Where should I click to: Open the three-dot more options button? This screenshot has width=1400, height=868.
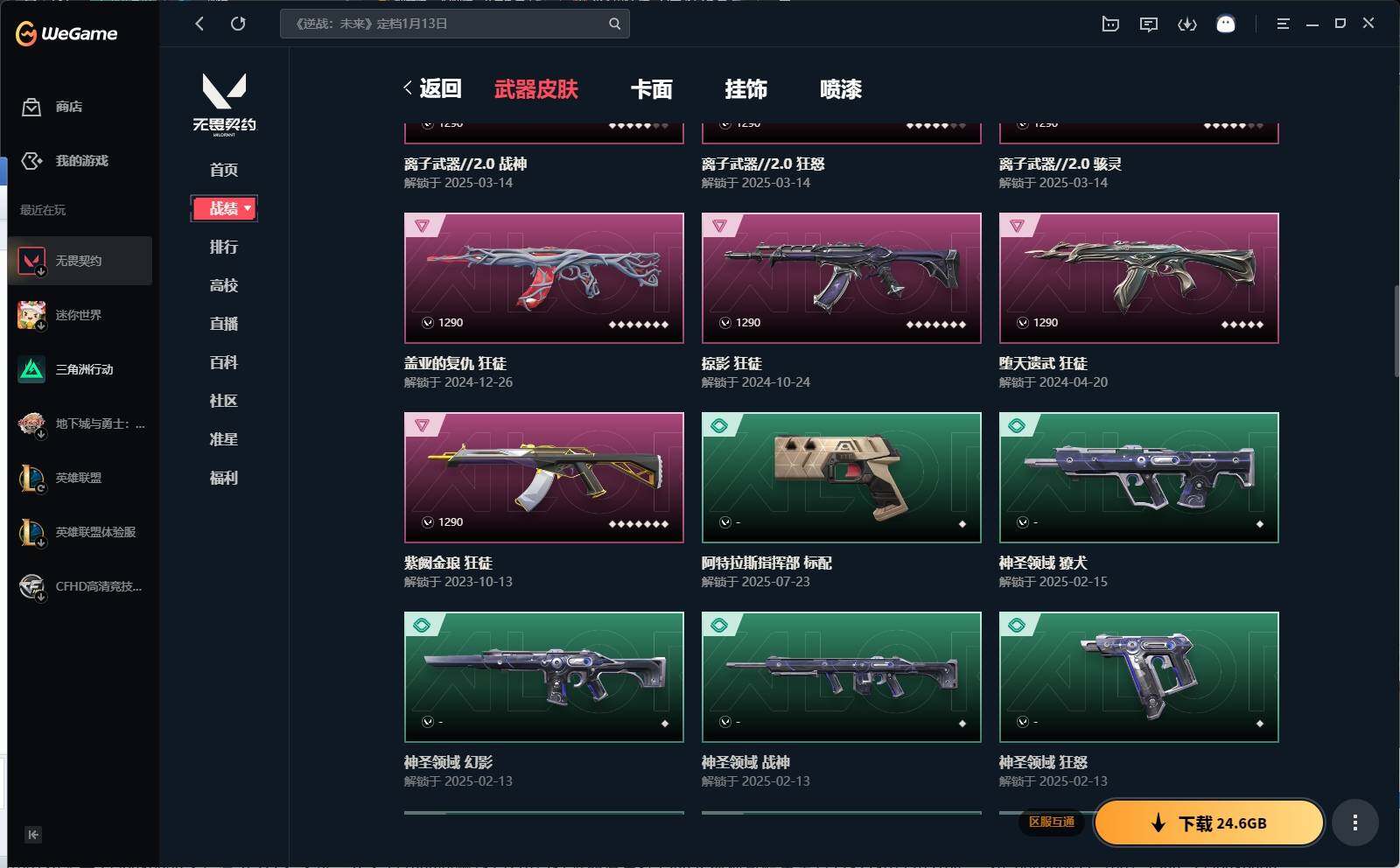pyautogui.click(x=1355, y=822)
